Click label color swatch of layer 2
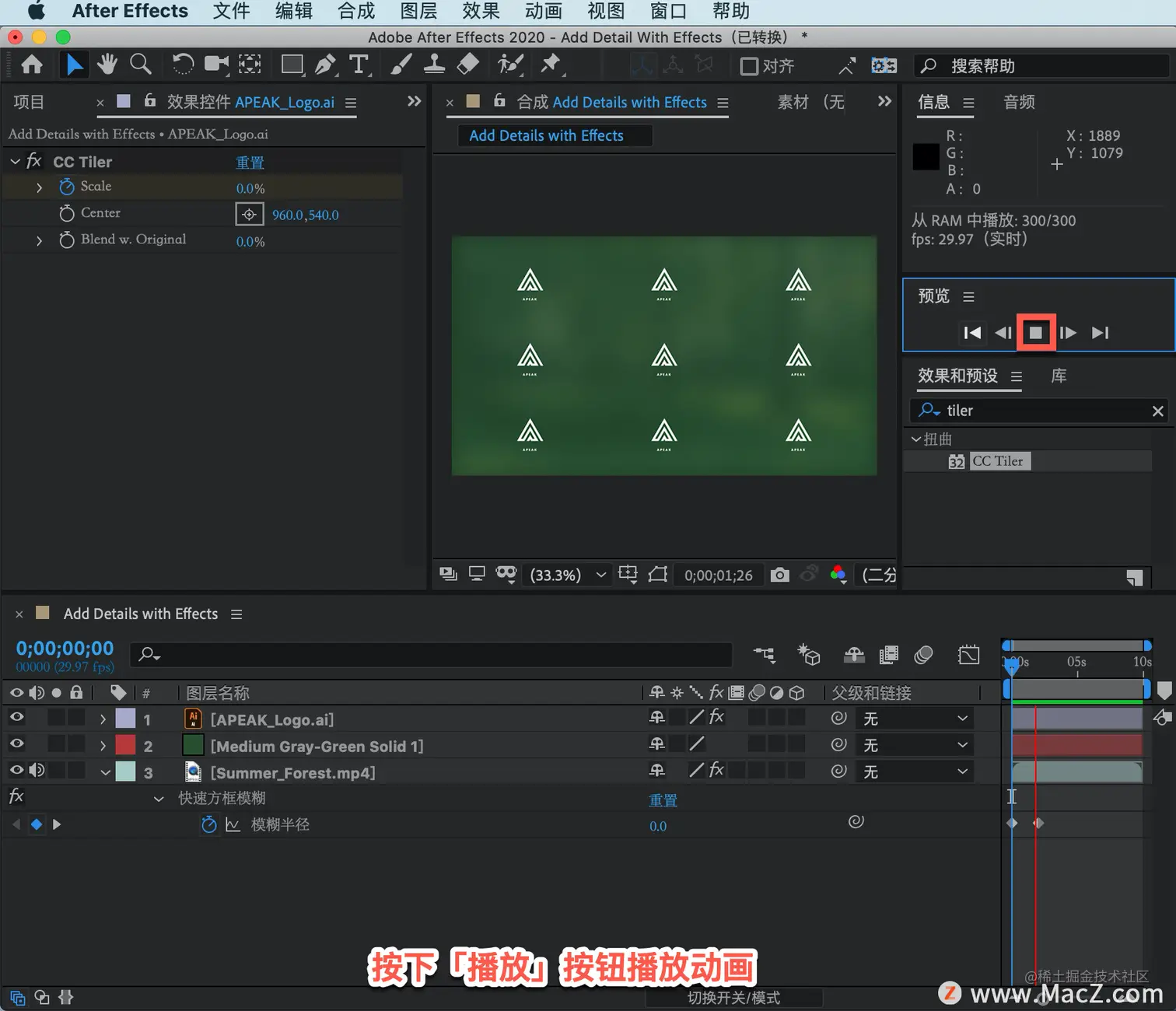 click(125, 745)
